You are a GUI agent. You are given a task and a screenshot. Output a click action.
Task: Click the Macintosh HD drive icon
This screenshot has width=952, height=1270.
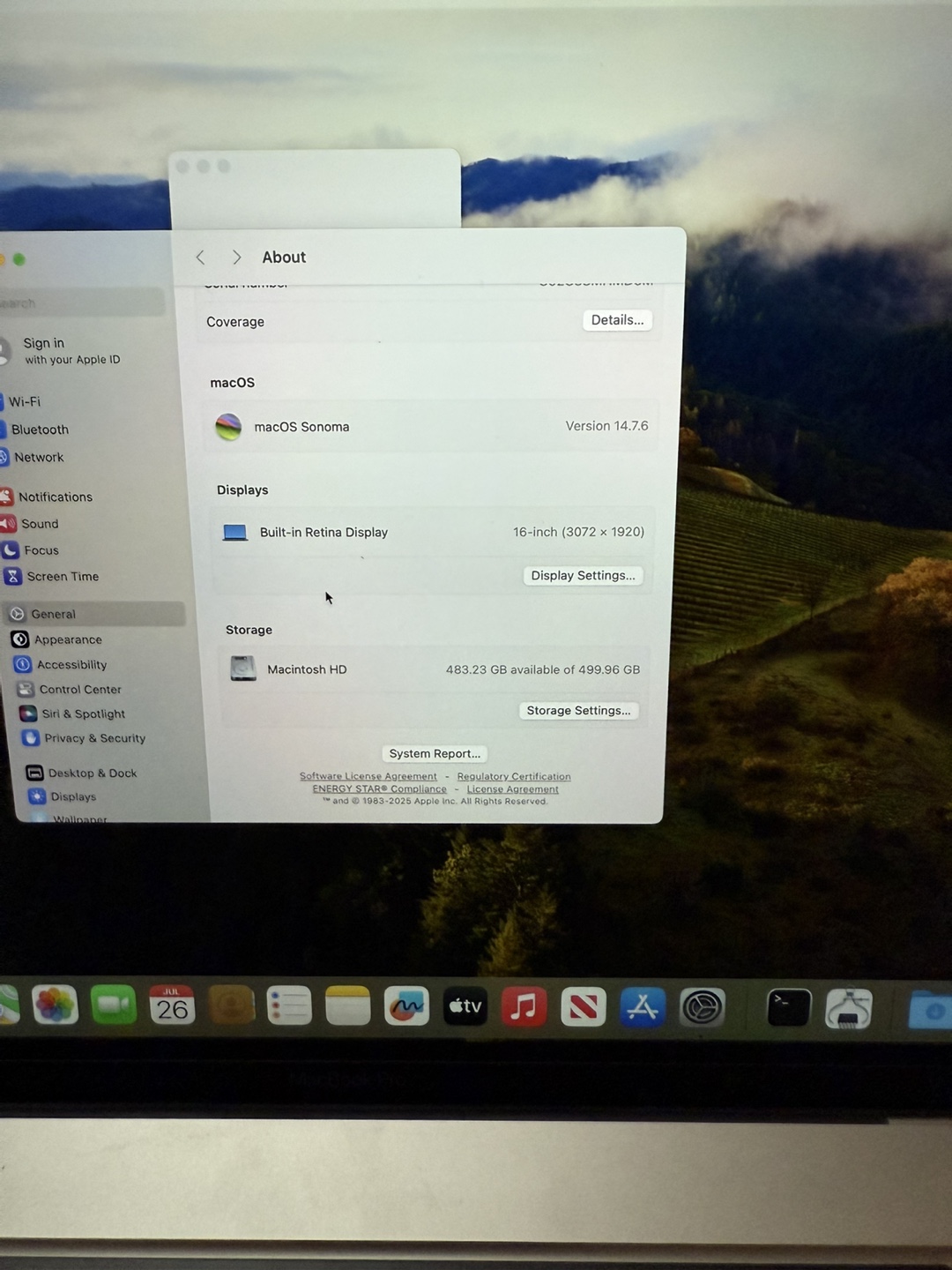243,669
